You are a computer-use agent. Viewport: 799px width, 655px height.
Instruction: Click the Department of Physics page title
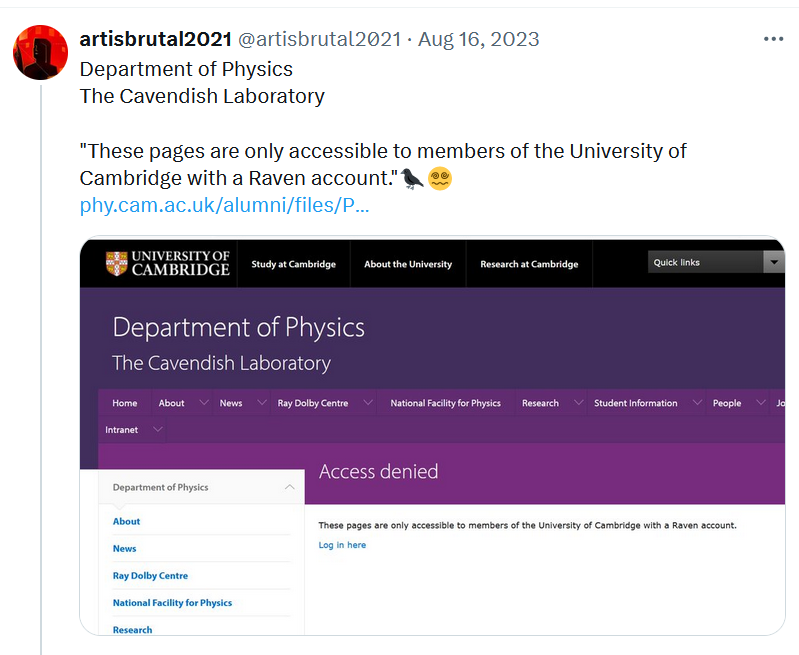[x=238, y=327]
